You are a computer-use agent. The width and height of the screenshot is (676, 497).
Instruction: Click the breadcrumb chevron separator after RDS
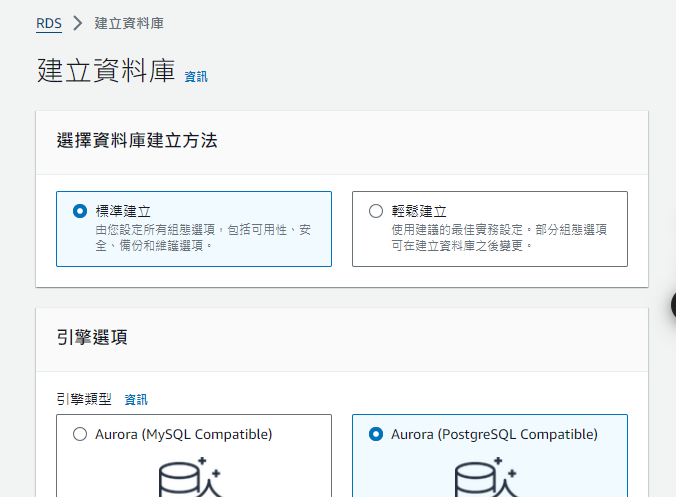tap(78, 23)
